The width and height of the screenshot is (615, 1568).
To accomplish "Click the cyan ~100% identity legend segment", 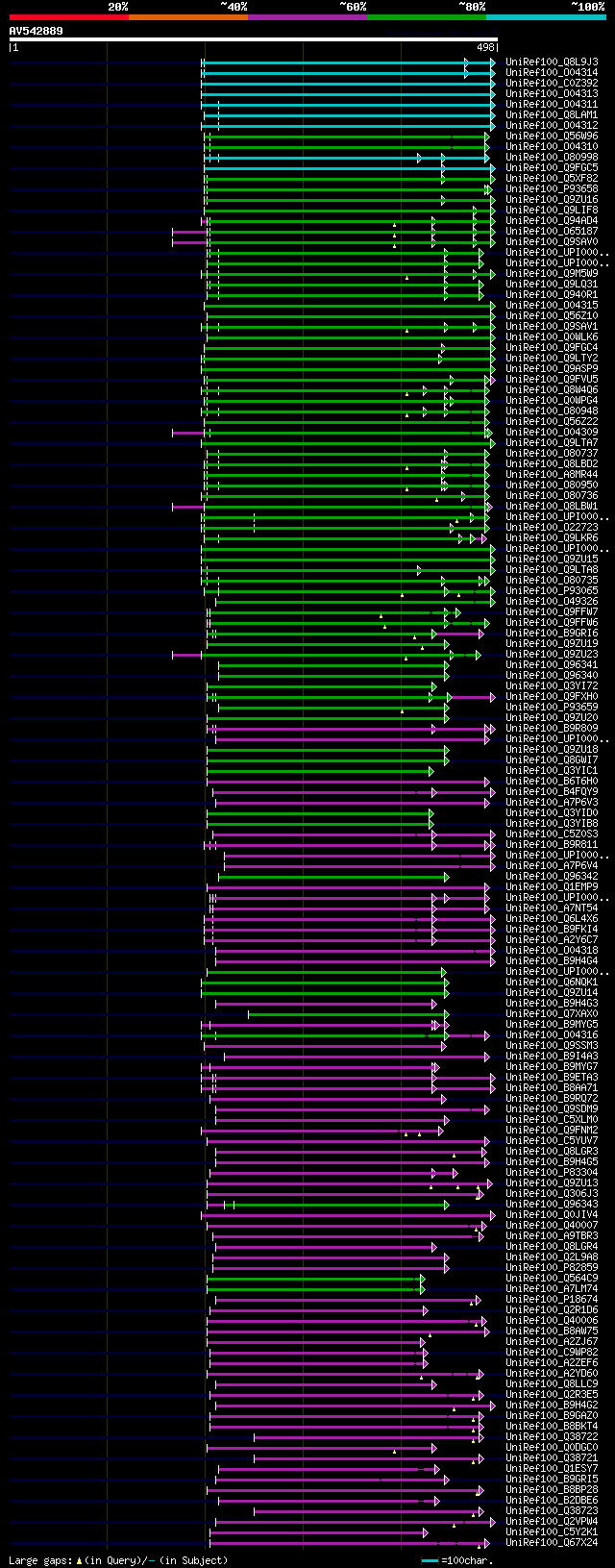I will (546, 17).
